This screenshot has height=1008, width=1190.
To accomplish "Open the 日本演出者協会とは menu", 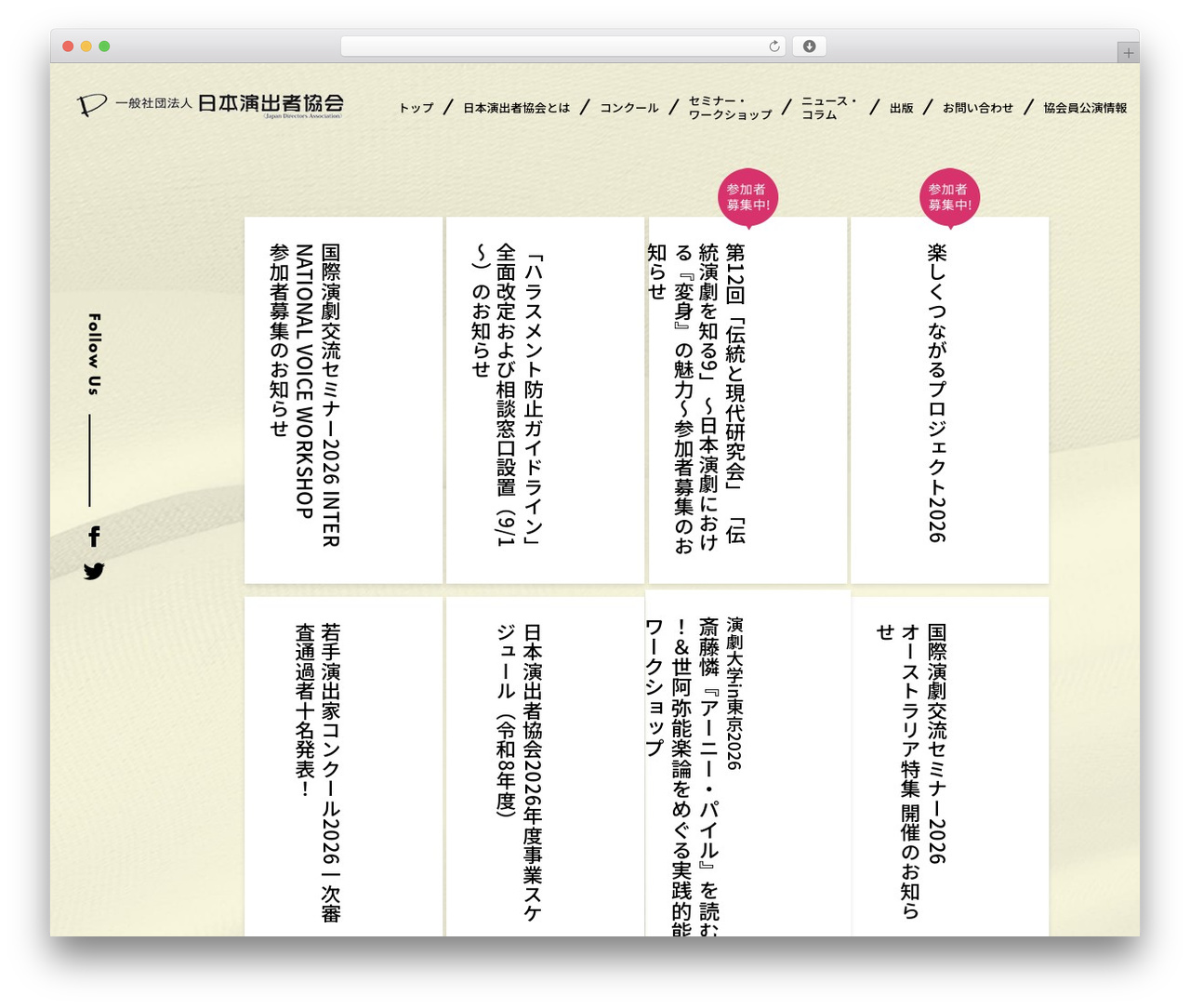I will point(516,108).
